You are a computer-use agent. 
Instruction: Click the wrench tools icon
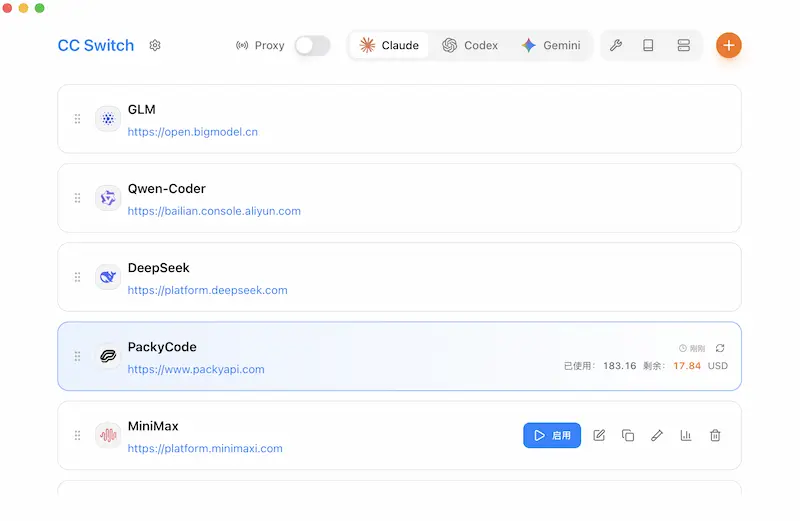click(x=616, y=45)
